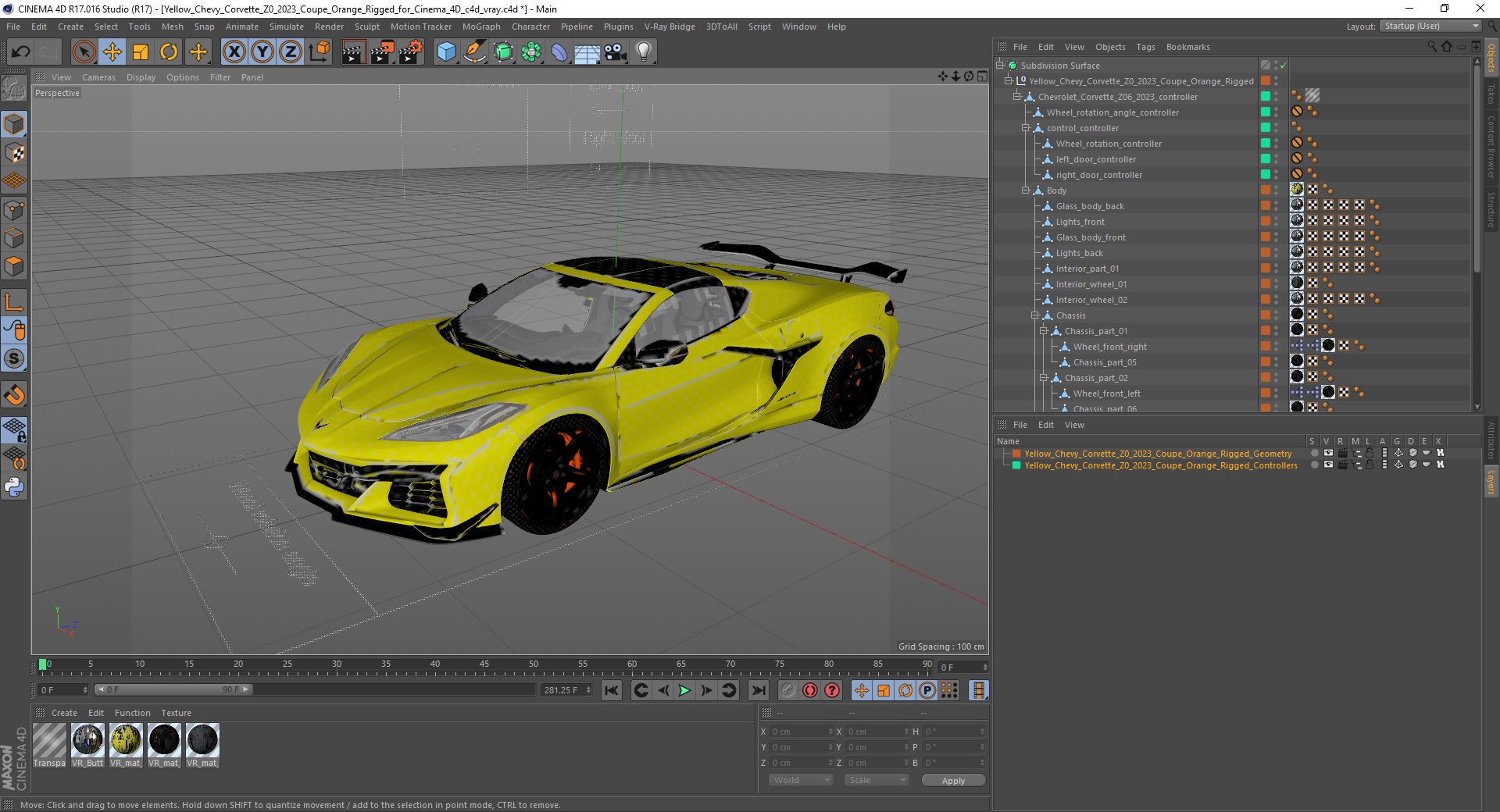Viewport: 1500px width, 812px height.
Task: Click the timeline frame range slider bar
Action: coord(173,689)
